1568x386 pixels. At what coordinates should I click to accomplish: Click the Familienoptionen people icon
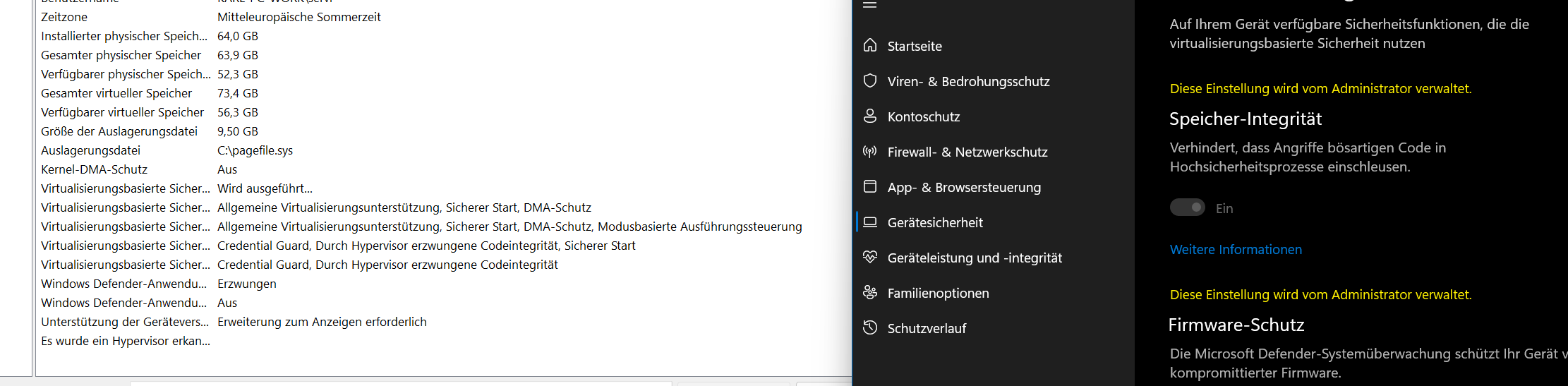coord(870,293)
